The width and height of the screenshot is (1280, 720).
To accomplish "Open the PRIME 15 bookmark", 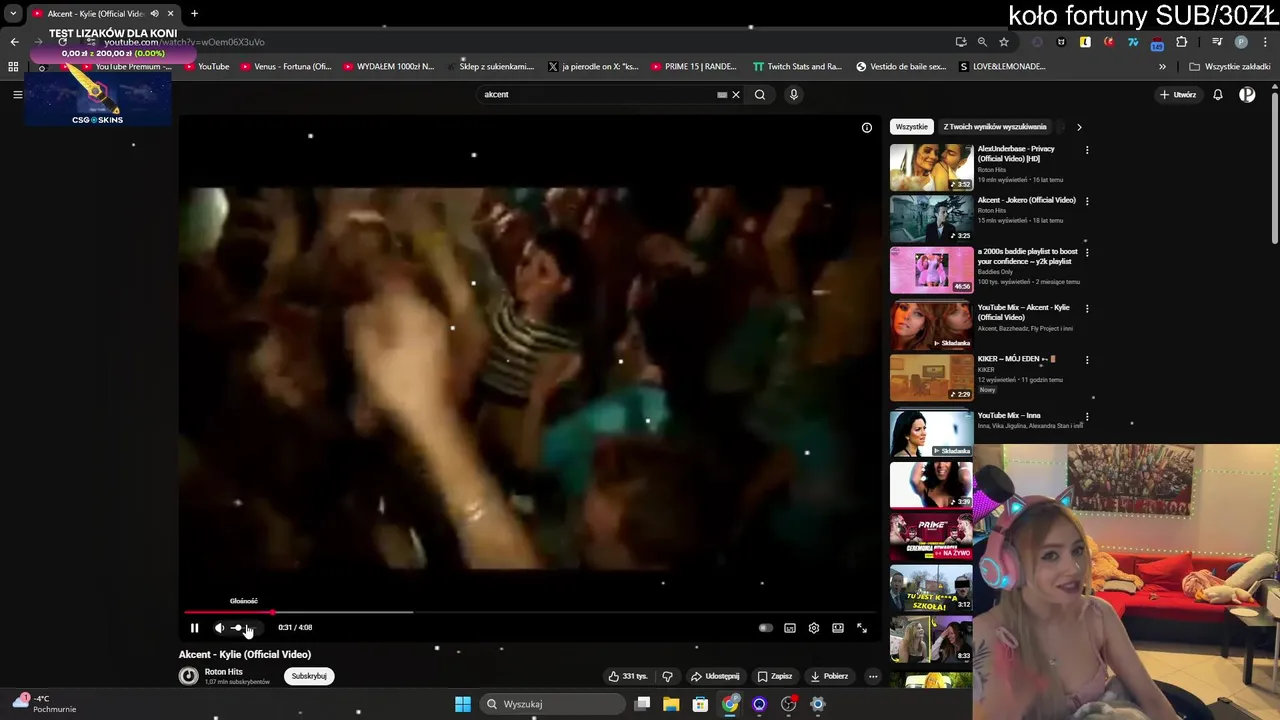I will (693, 67).
